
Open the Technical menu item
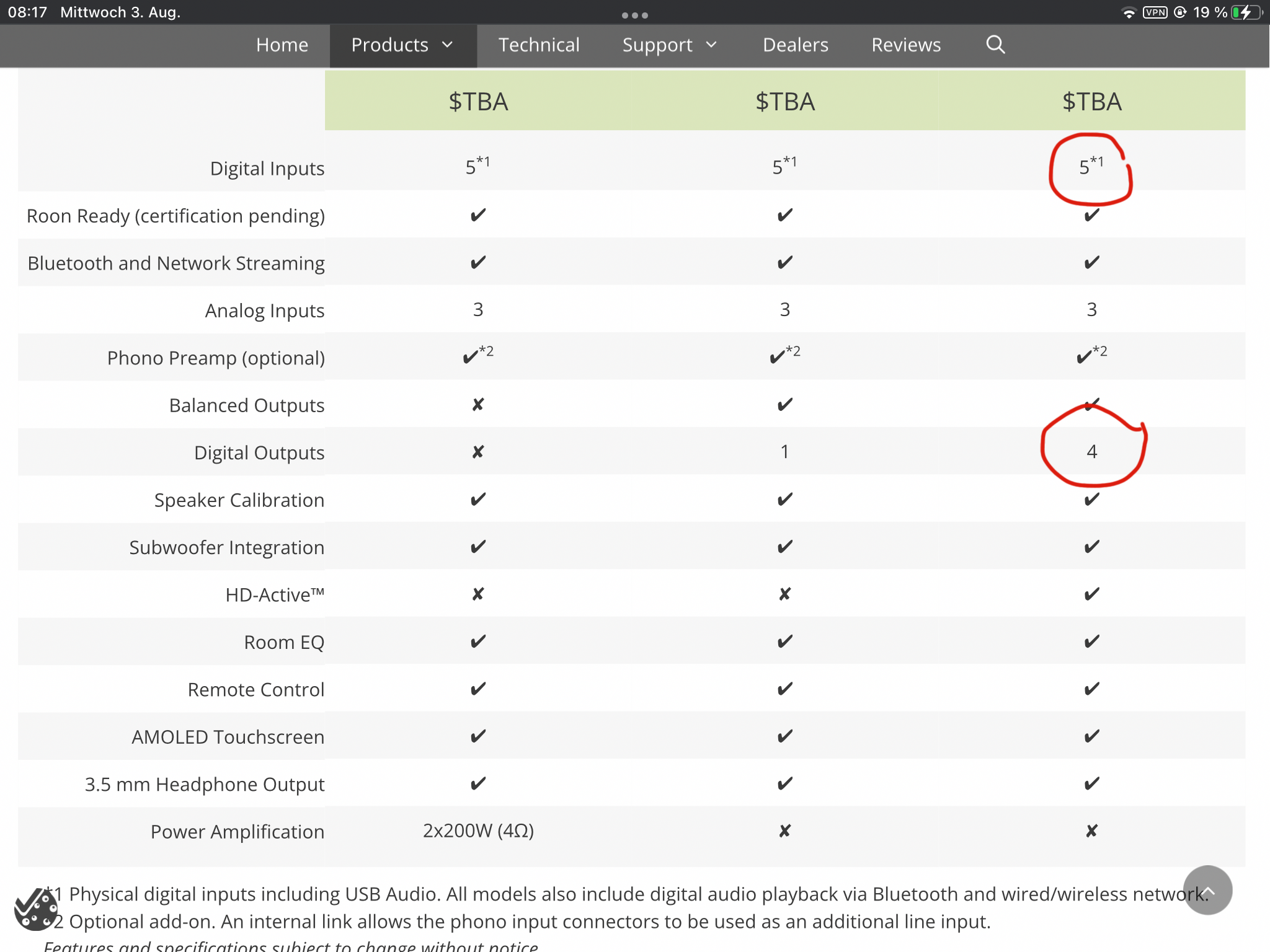(x=539, y=45)
